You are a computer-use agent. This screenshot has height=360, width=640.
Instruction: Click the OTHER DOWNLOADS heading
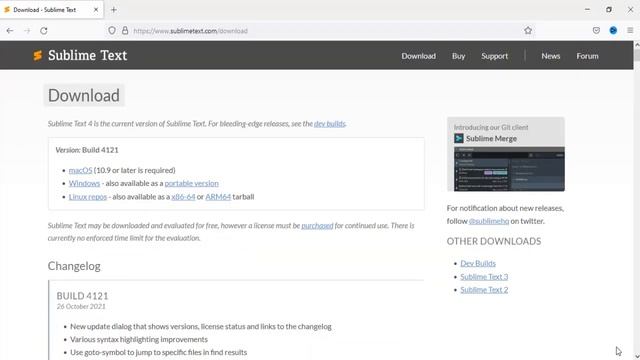[x=493, y=241]
